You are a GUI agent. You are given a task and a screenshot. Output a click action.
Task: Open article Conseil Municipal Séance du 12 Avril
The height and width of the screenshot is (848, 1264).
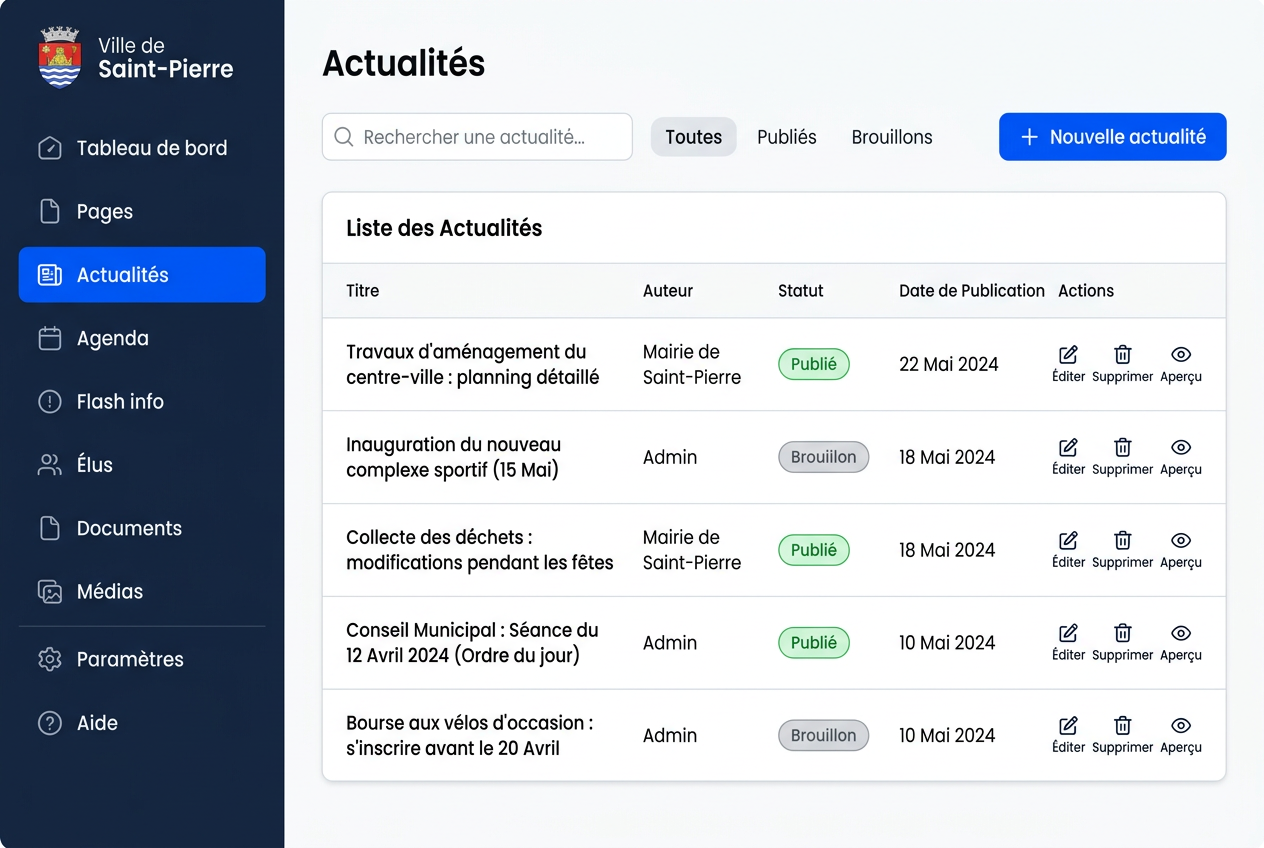tap(473, 643)
